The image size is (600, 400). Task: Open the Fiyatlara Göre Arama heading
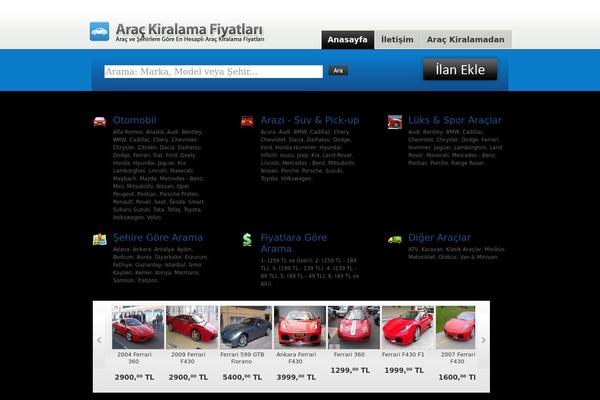pyautogui.click(x=293, y=243)
